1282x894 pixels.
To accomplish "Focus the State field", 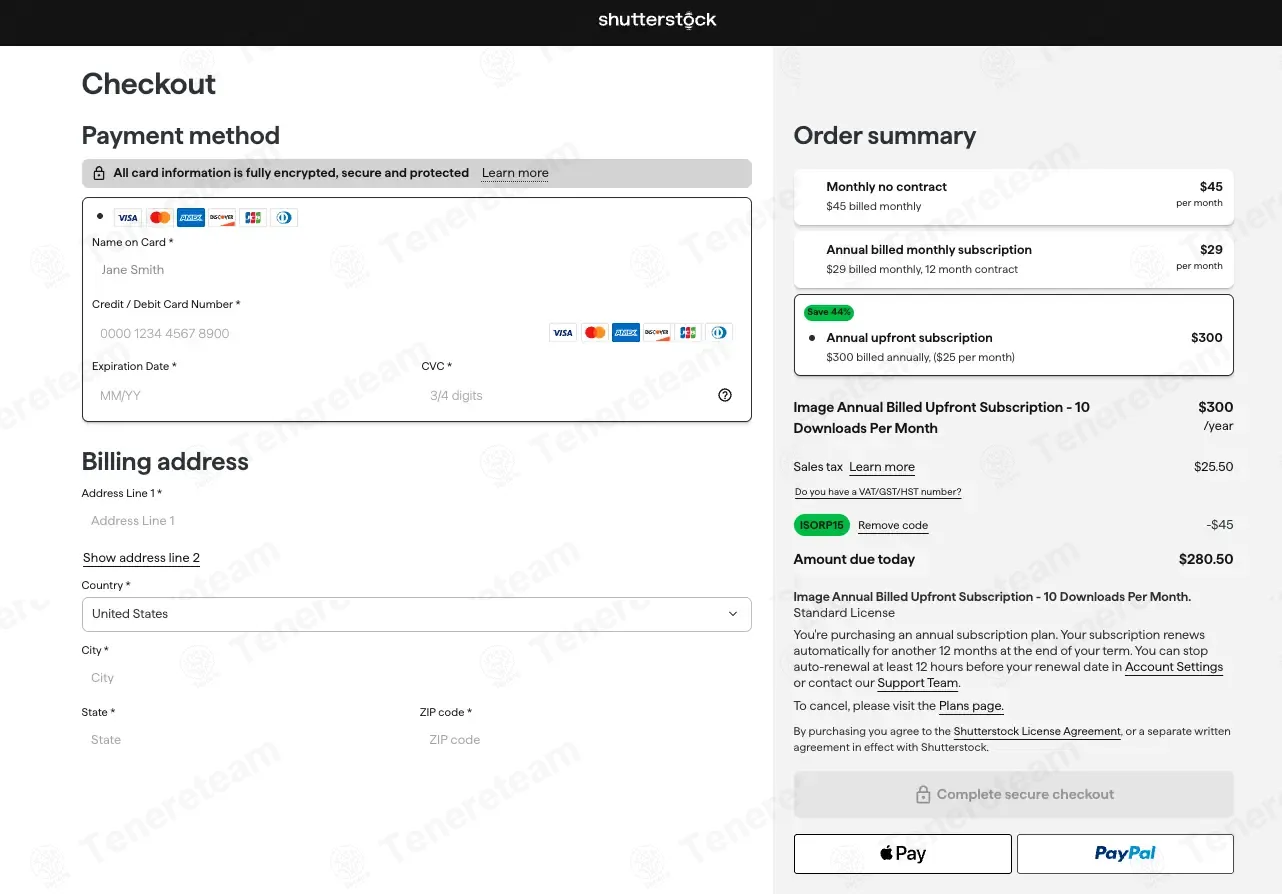I will click(247, 740).
